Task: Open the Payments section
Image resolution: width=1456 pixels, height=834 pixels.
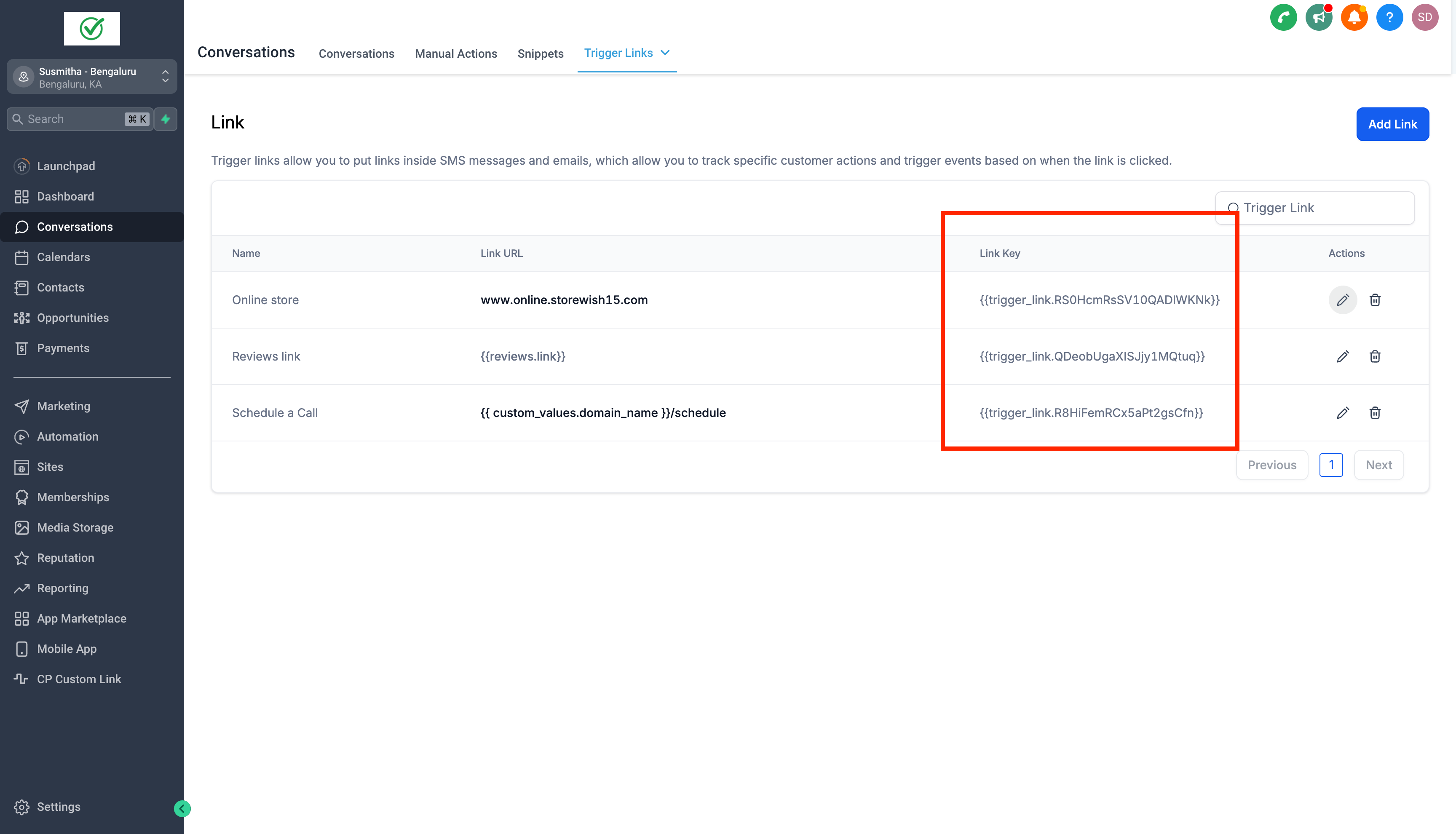Action: pyautogui.click(x=63, y=347)
